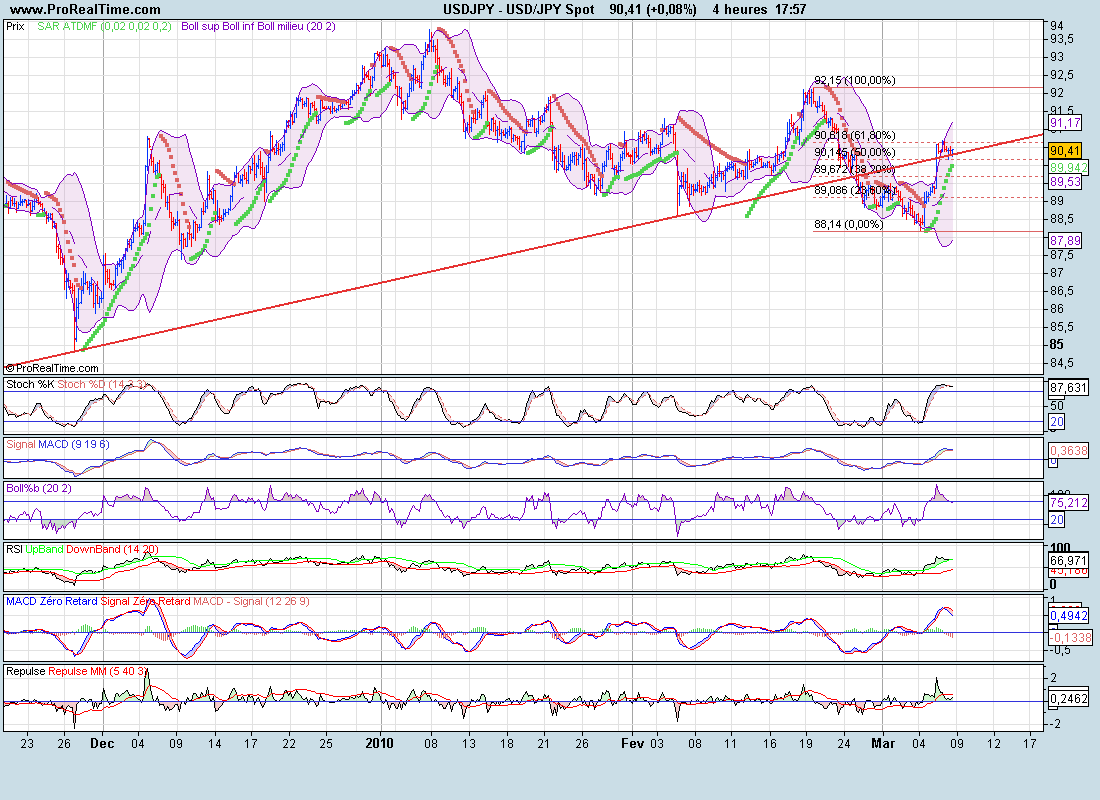Select the 0,4942 MACD Zéro Retard value

(1068, 615)
